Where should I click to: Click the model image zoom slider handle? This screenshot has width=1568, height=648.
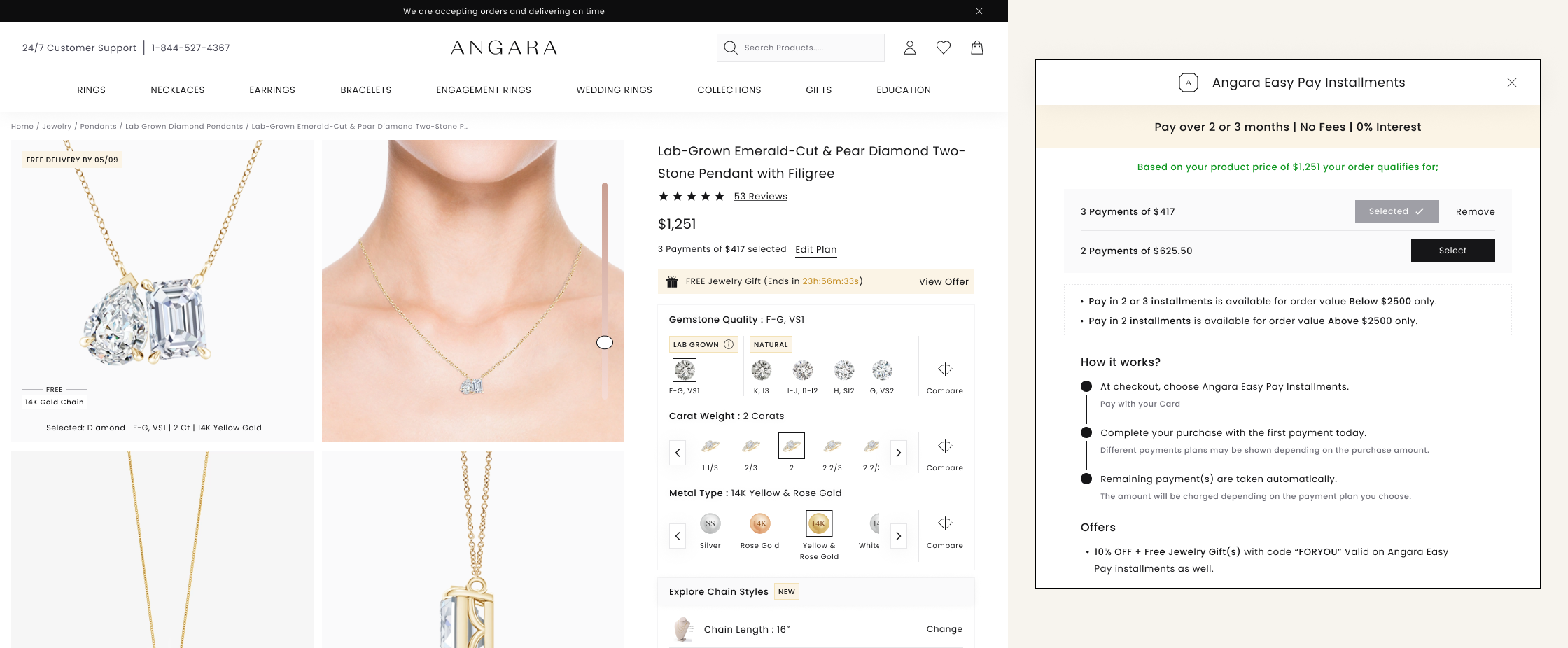605,342
